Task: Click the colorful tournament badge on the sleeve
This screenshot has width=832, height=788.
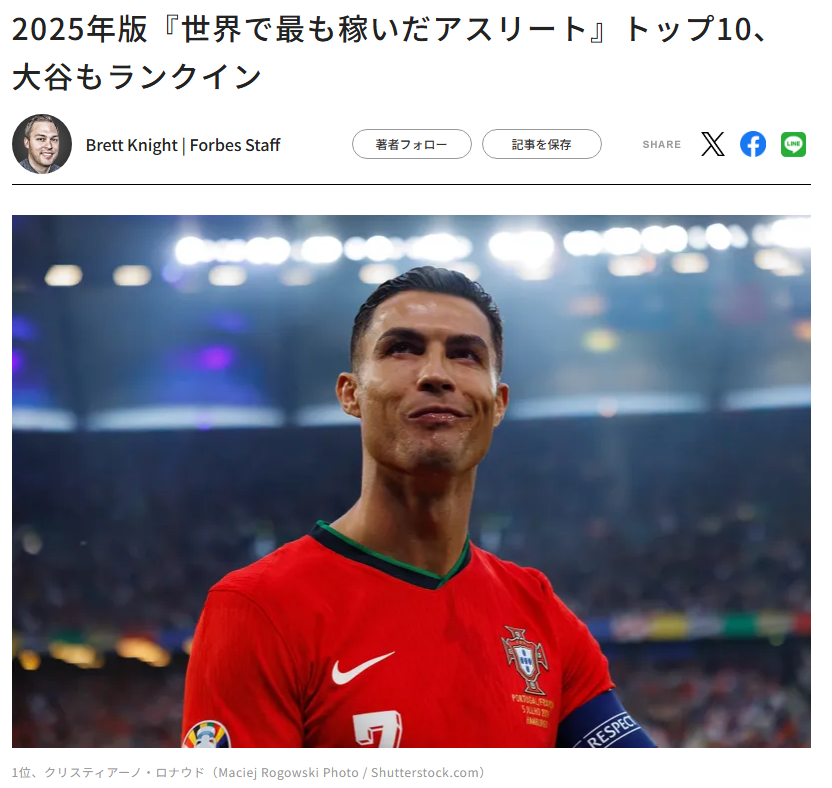Action: click(207, 734)
